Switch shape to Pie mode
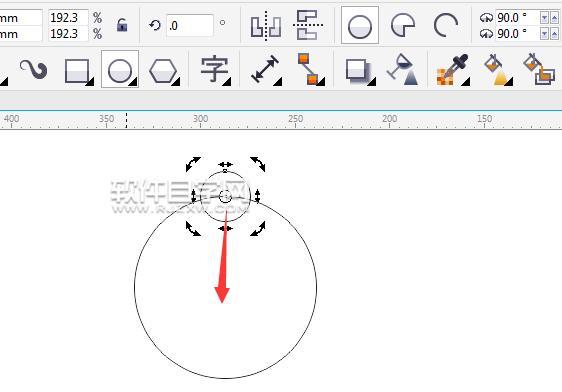The width and height of the screenshot is (562, 392). 403,25
